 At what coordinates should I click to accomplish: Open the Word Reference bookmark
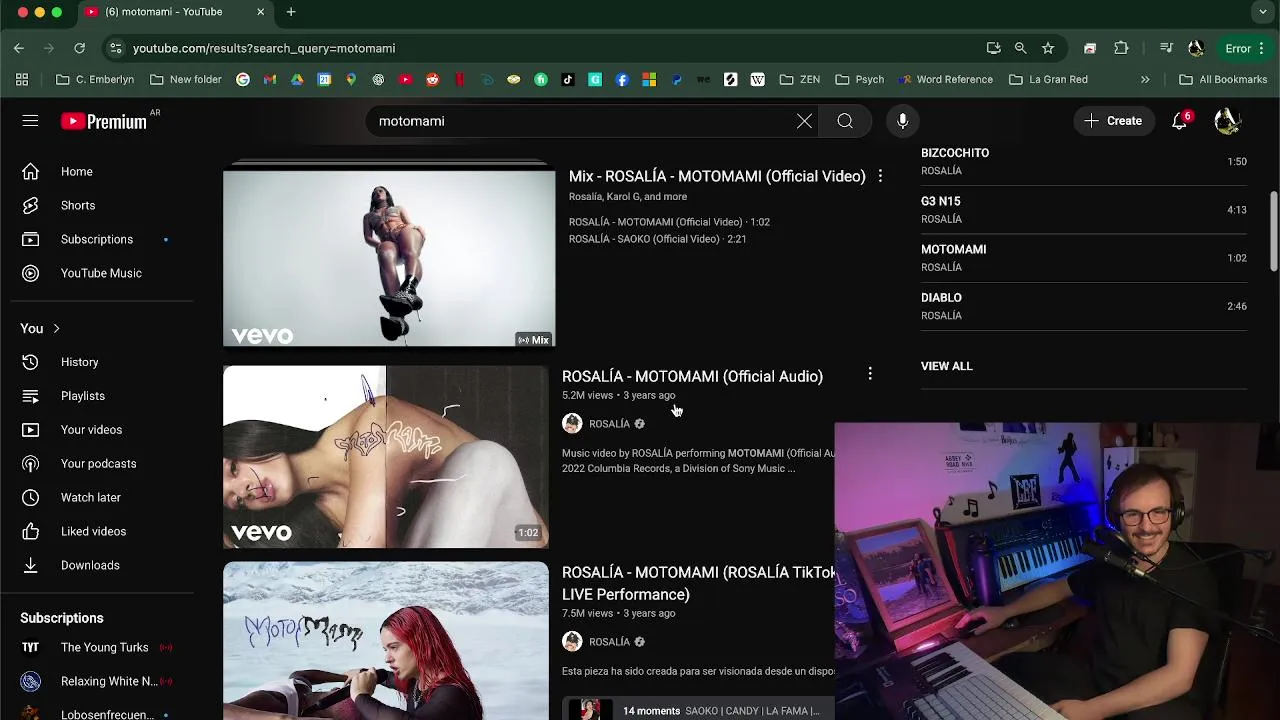(945, 79)
